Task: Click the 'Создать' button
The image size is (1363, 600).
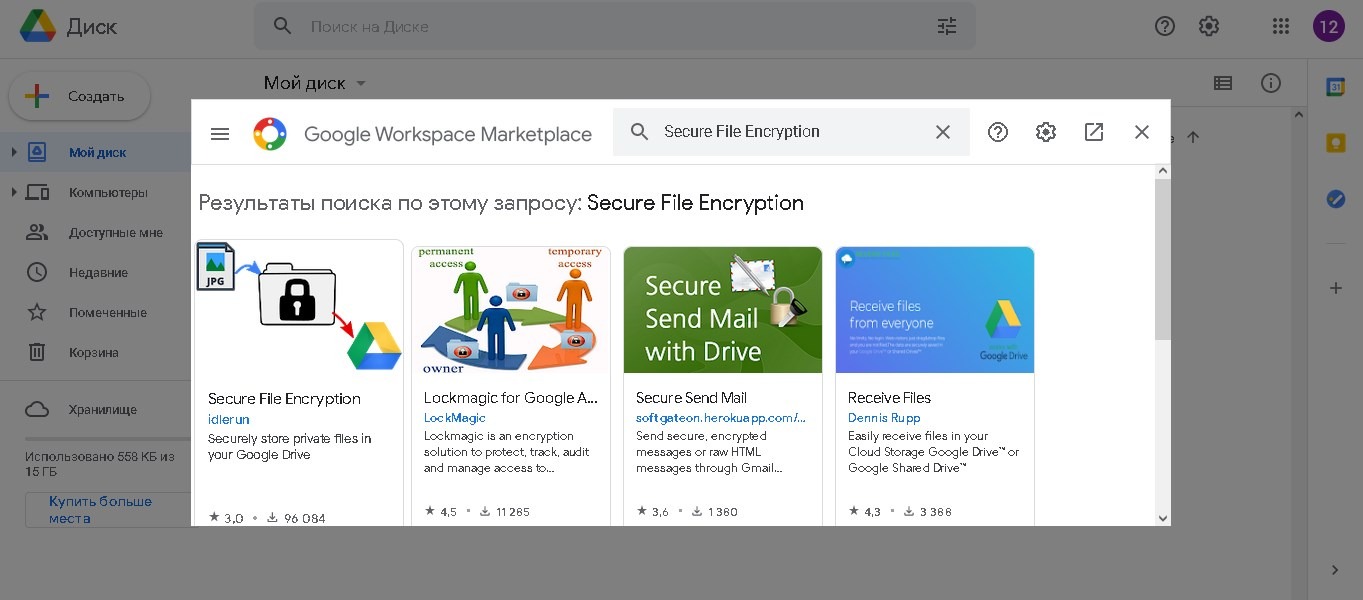Action: tap(80, 97)
